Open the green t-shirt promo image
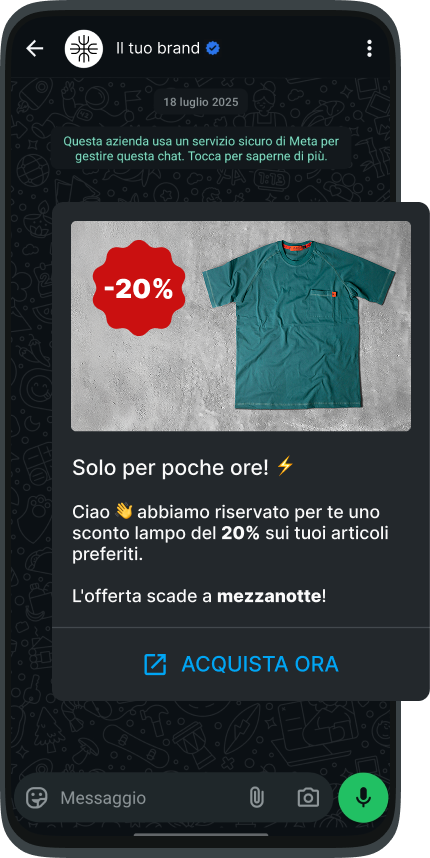This screenshot has height=858, width=430. point(241,326)
